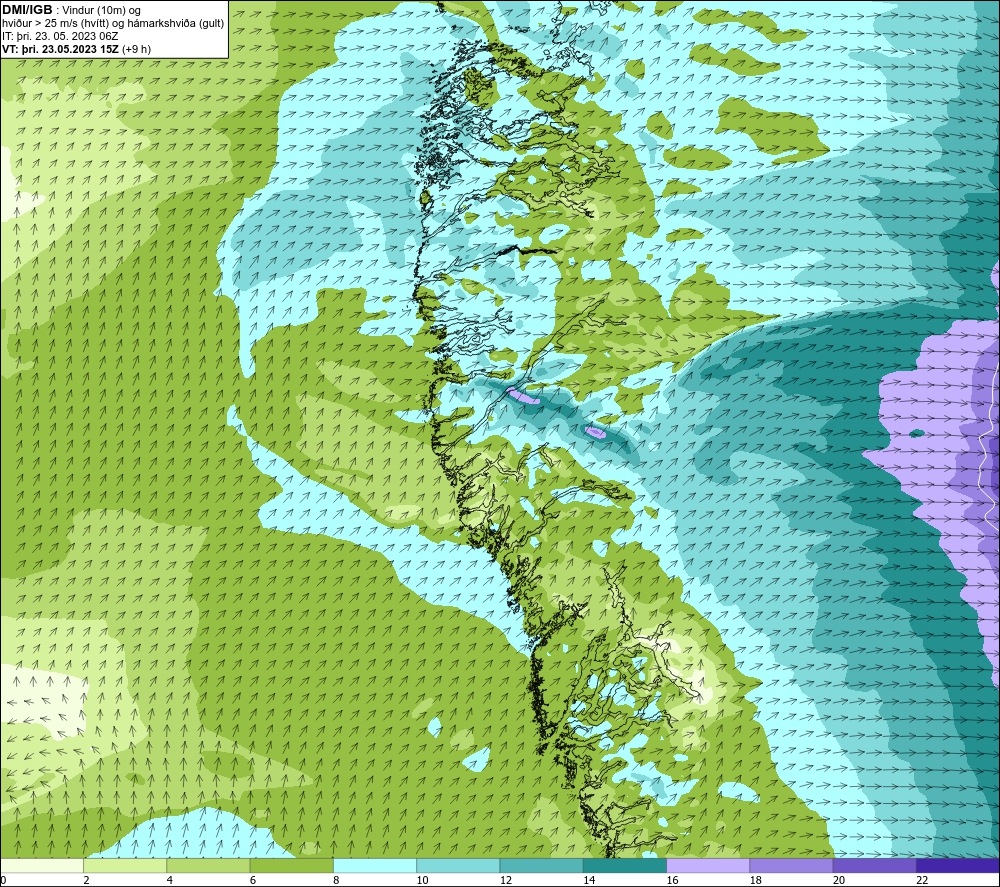The width and height of the screenshot is (1000, 887).
Task: Click the dark purple swatch above 22
Action: (x=958, y=865)
